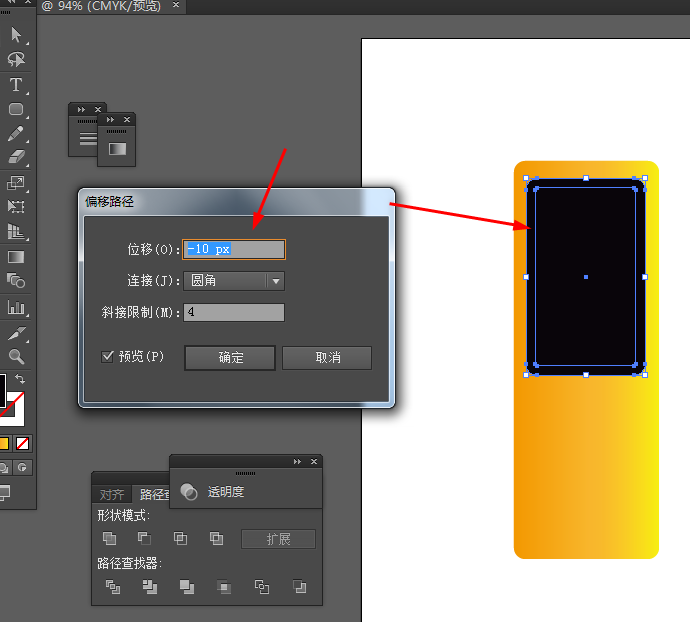Close the 透明度 transparency panel
The height and width of the screenshot is (622, 690).
click(314, 461)
